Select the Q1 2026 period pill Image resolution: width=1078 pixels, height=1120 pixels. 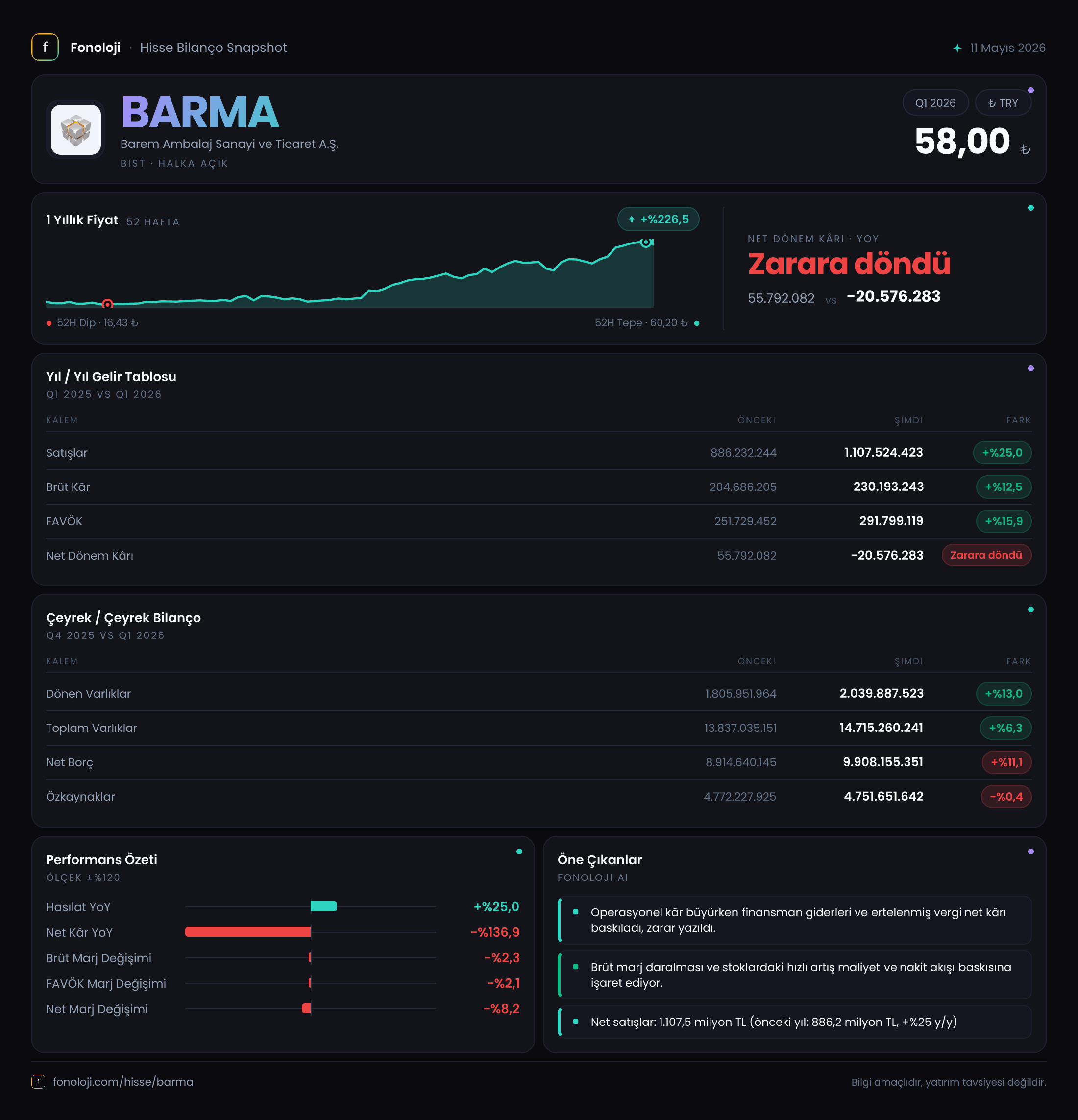tap(936, 103)
